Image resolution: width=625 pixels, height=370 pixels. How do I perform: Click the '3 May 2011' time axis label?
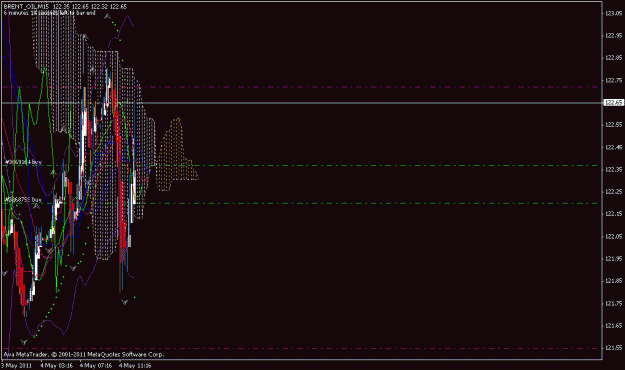16,365
